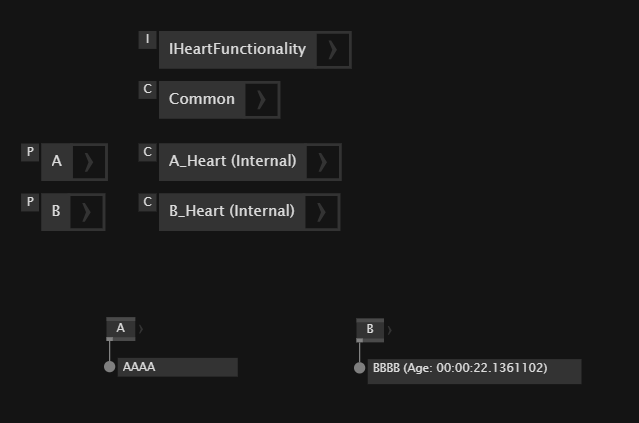Select the A node above the AAAA box
The image size is (639, 423).
(x=120, y=328)
